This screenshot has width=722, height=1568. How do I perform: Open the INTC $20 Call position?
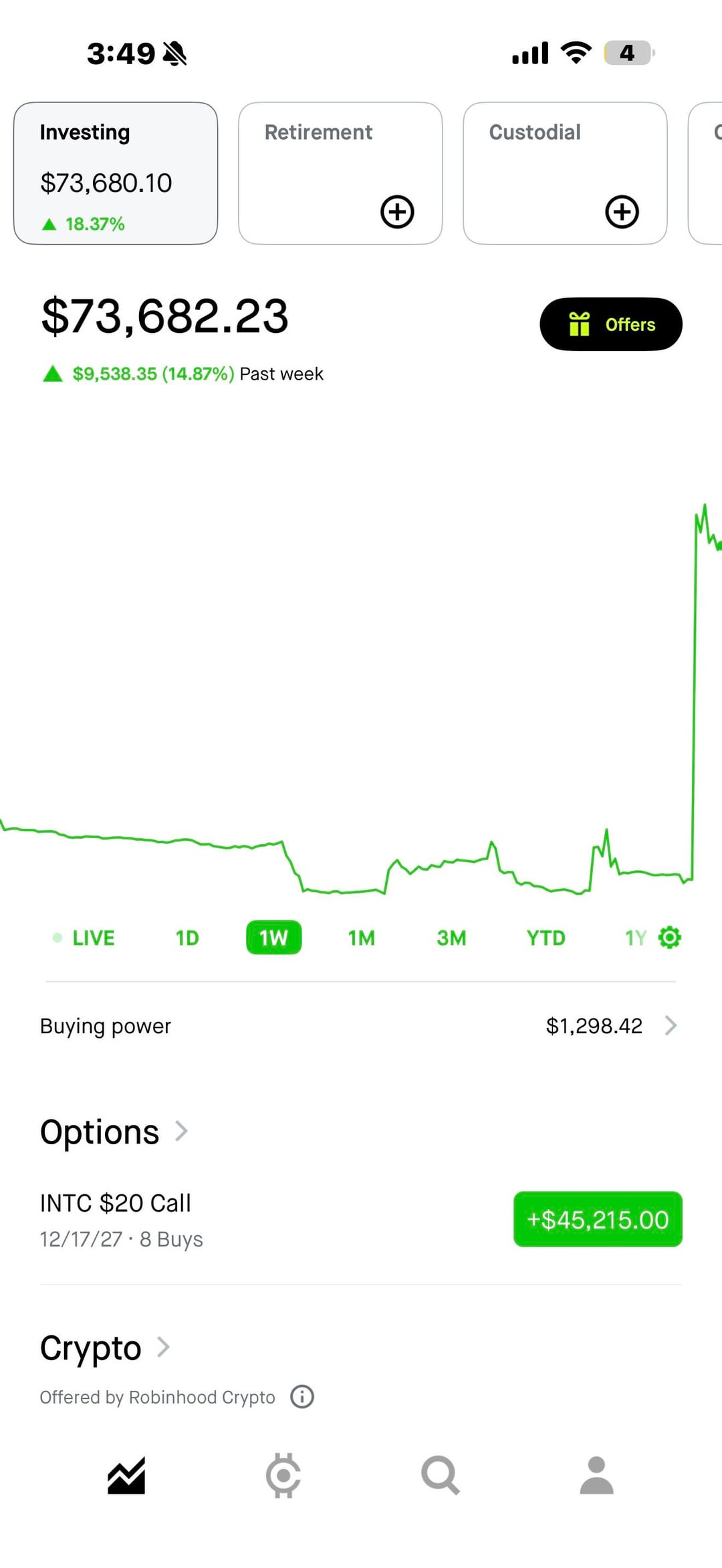[x=116, y=1218]
